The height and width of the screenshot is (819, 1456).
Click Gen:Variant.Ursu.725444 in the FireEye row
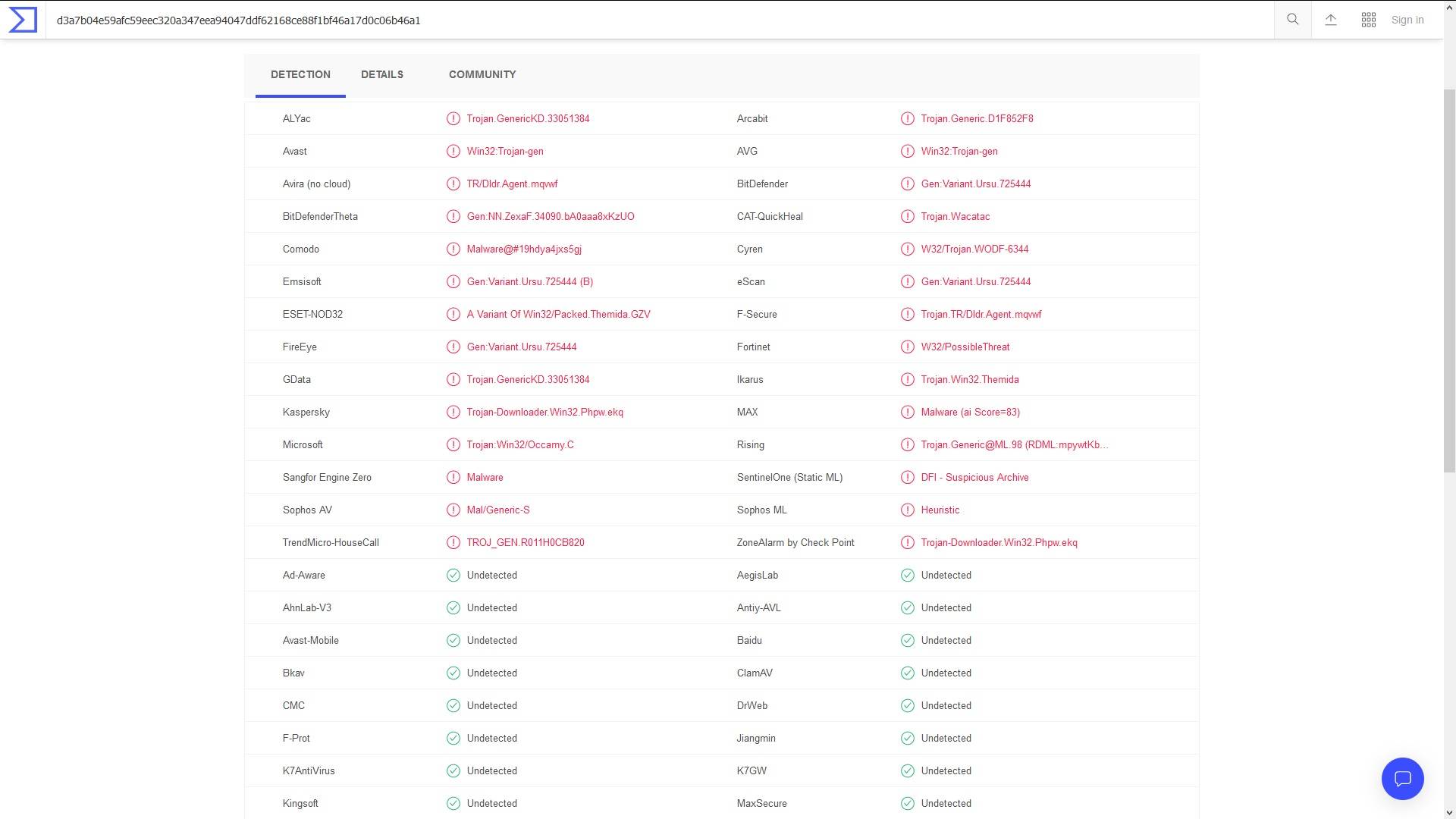point(522,347)
